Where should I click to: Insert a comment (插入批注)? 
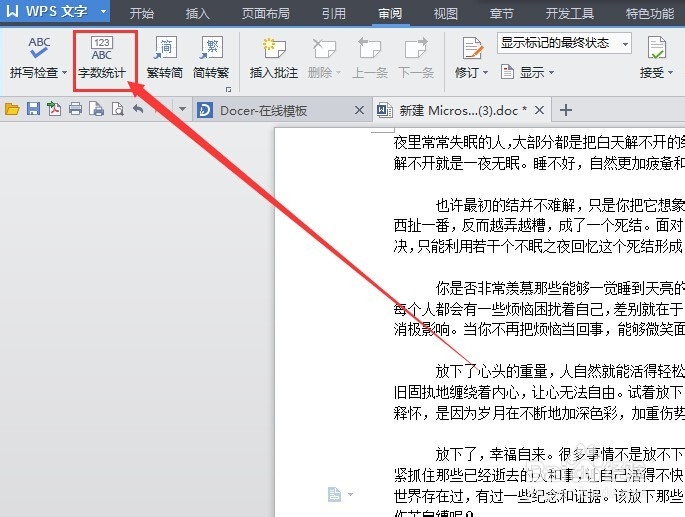pos(274,58)
